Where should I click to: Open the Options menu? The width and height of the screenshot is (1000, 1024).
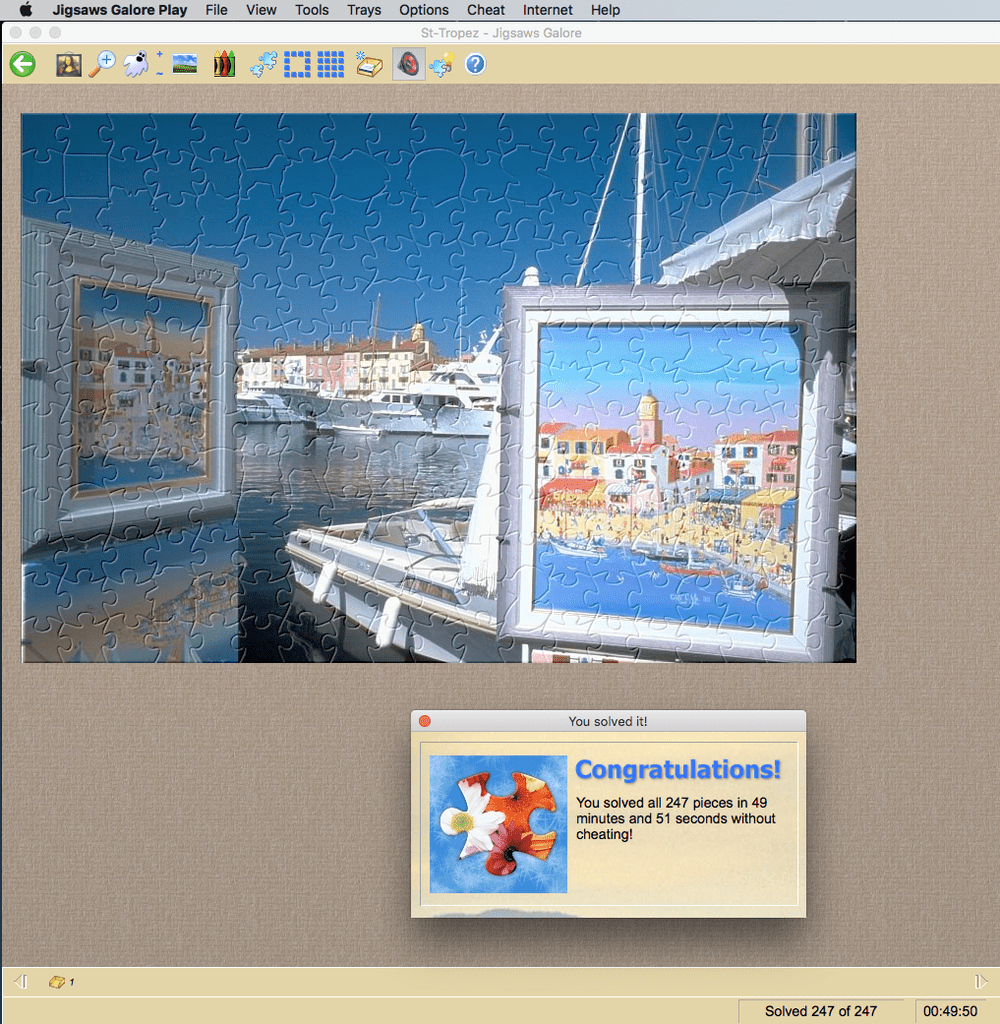click(x=423, y=10)
